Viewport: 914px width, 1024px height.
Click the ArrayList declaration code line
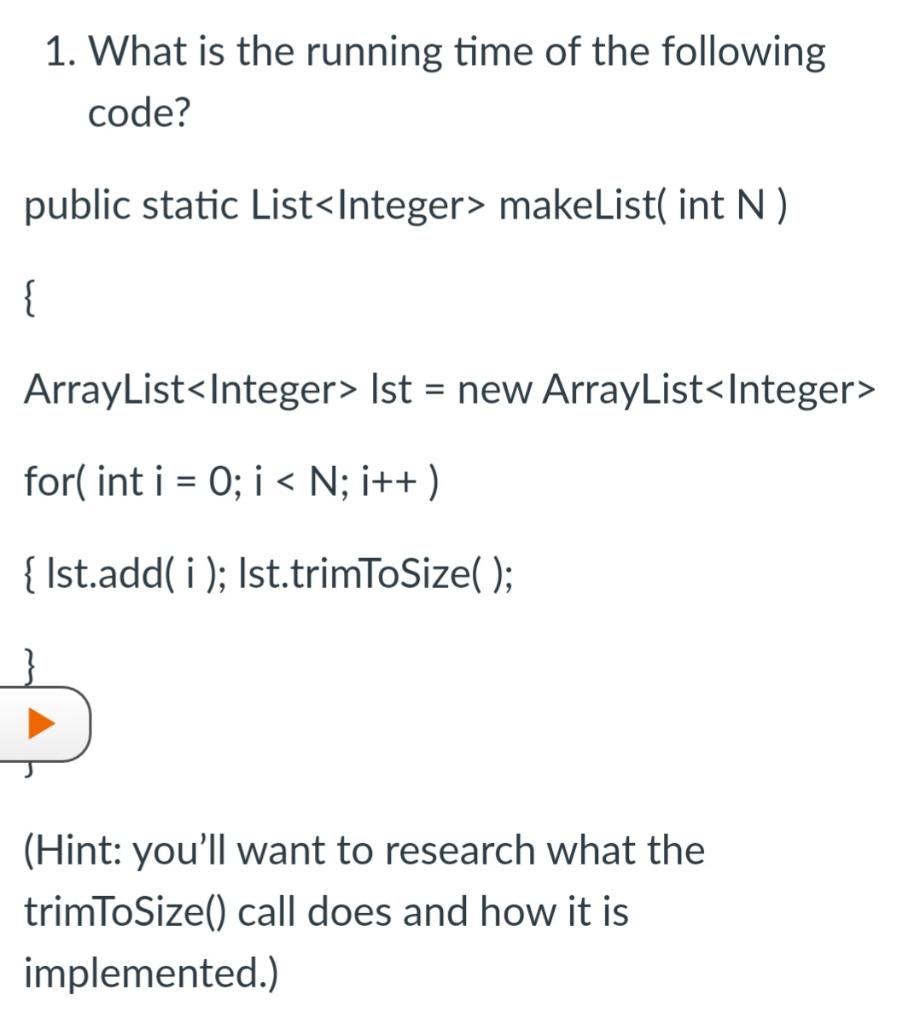pos(450,391)
